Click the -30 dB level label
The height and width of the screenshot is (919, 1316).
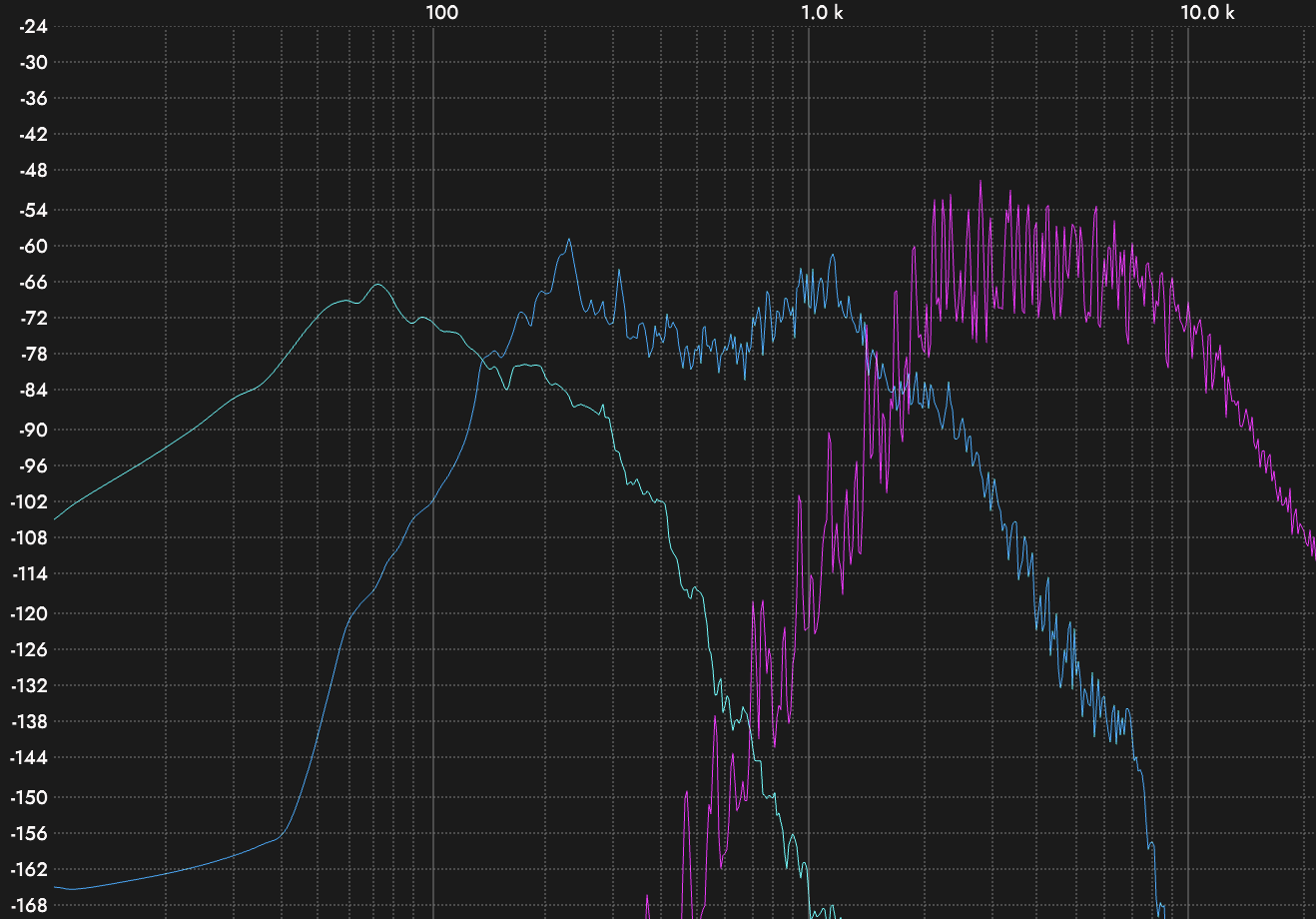click(x=33, y=62)
